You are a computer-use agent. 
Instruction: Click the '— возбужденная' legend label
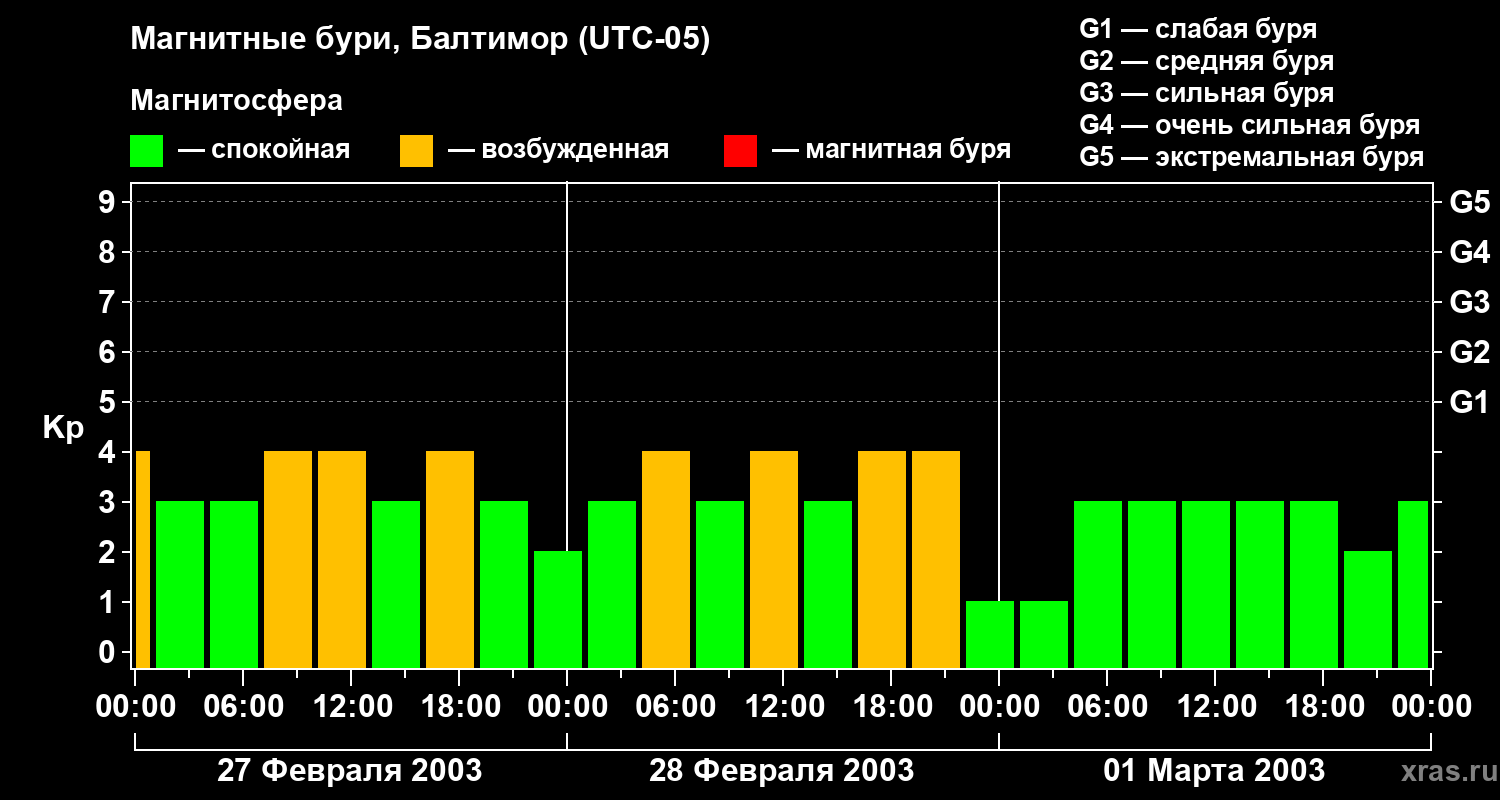click(558, 151)
